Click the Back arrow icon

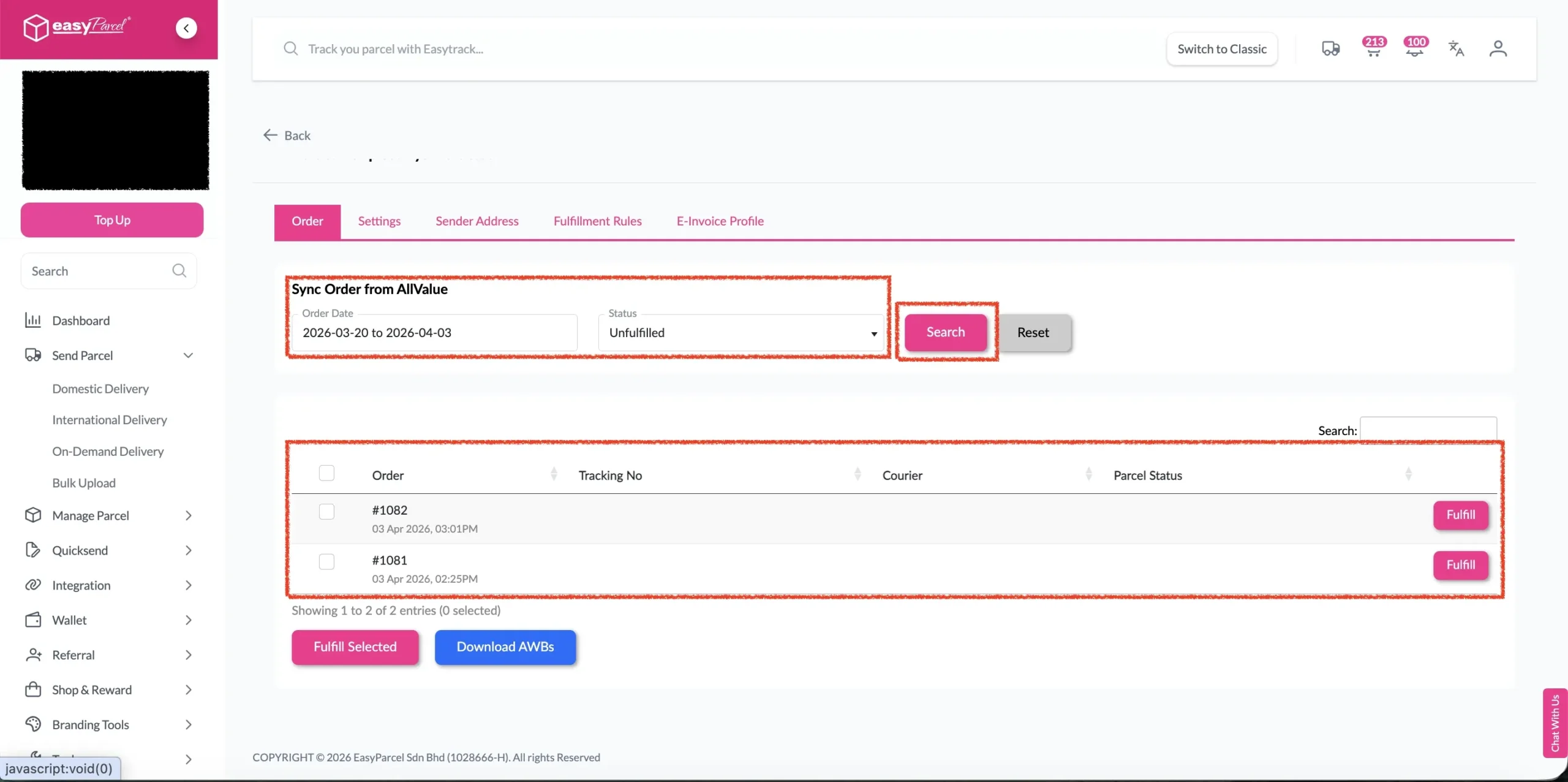coord(270,135)
